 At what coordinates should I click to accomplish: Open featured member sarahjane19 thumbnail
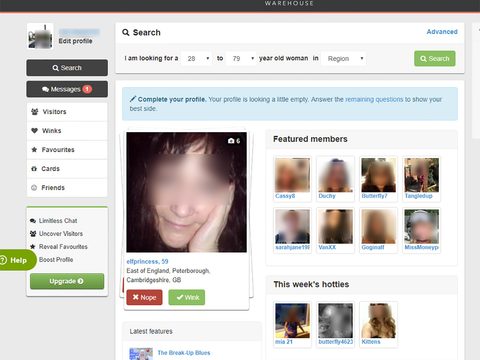click(292, 226)
